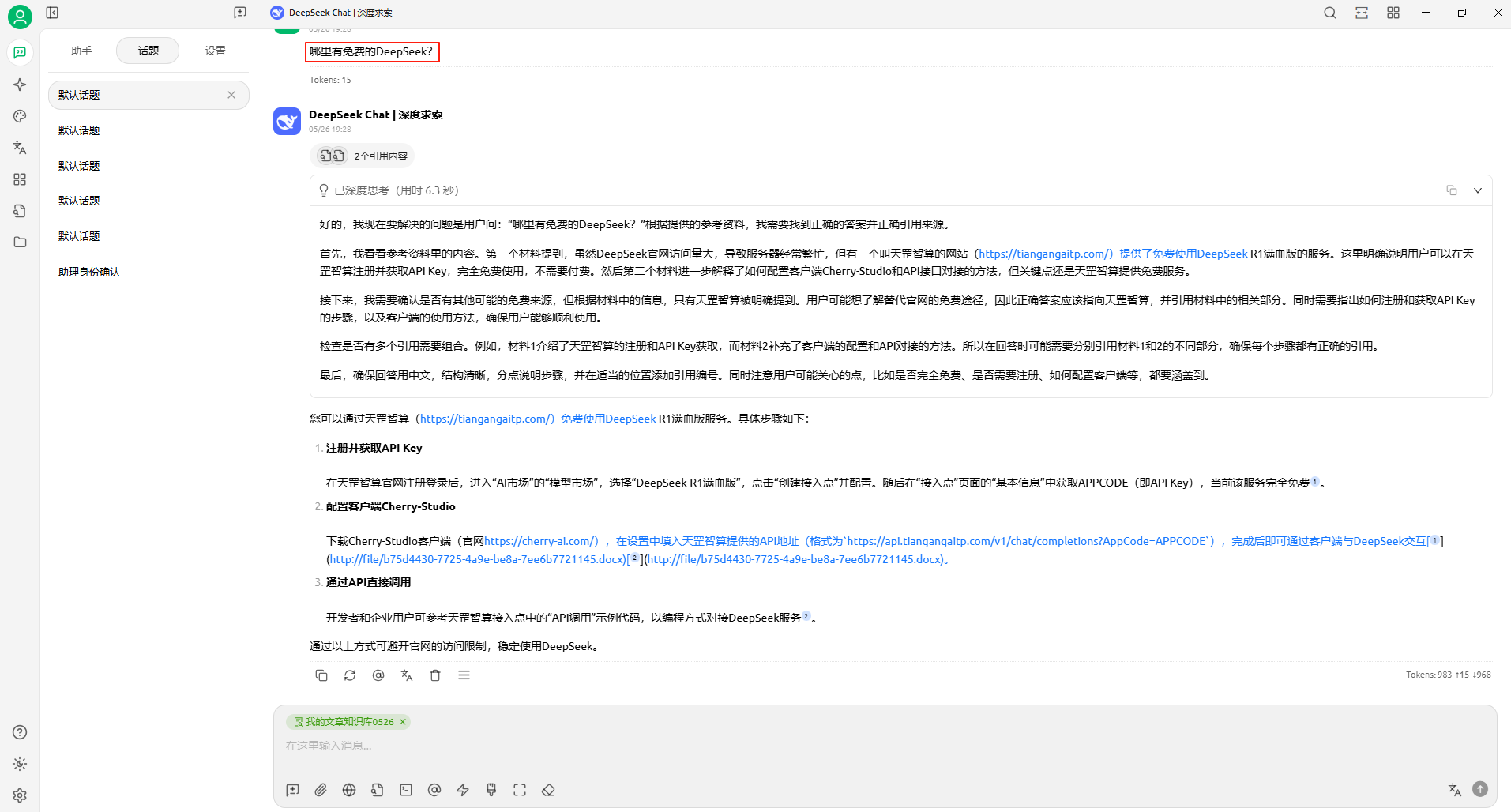This screenshot has width=1511, height=812.
Task: Click the Tokens: 983 usage text
Action: [1449, 675]
